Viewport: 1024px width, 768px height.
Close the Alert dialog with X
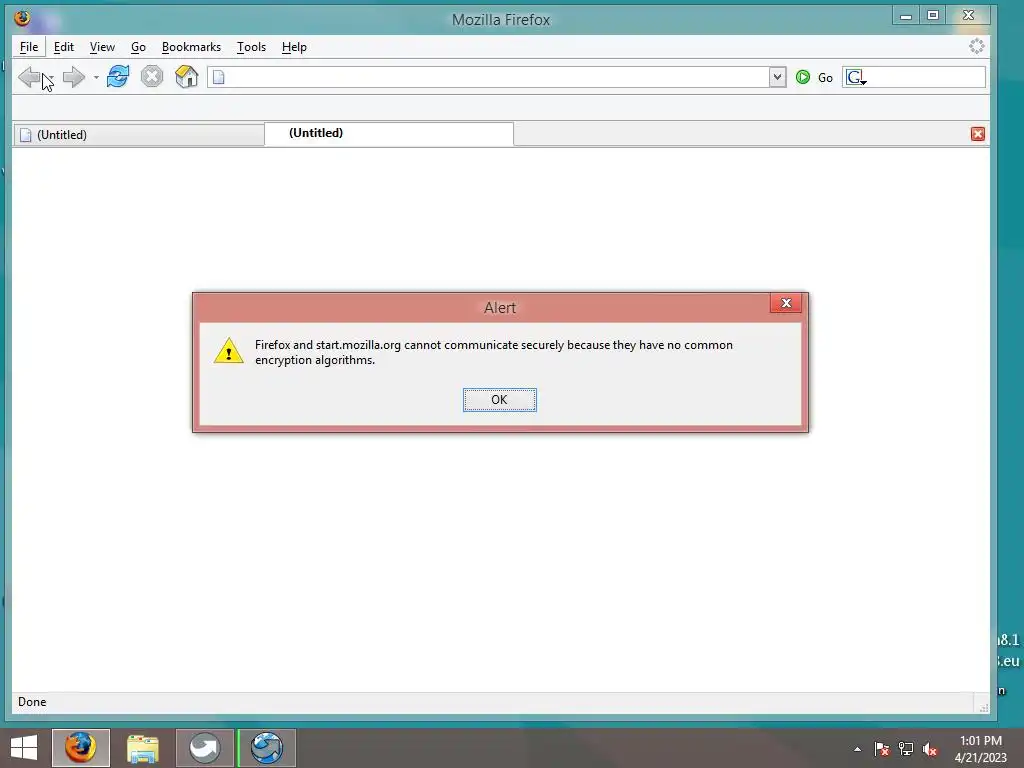tap(786, 303)
